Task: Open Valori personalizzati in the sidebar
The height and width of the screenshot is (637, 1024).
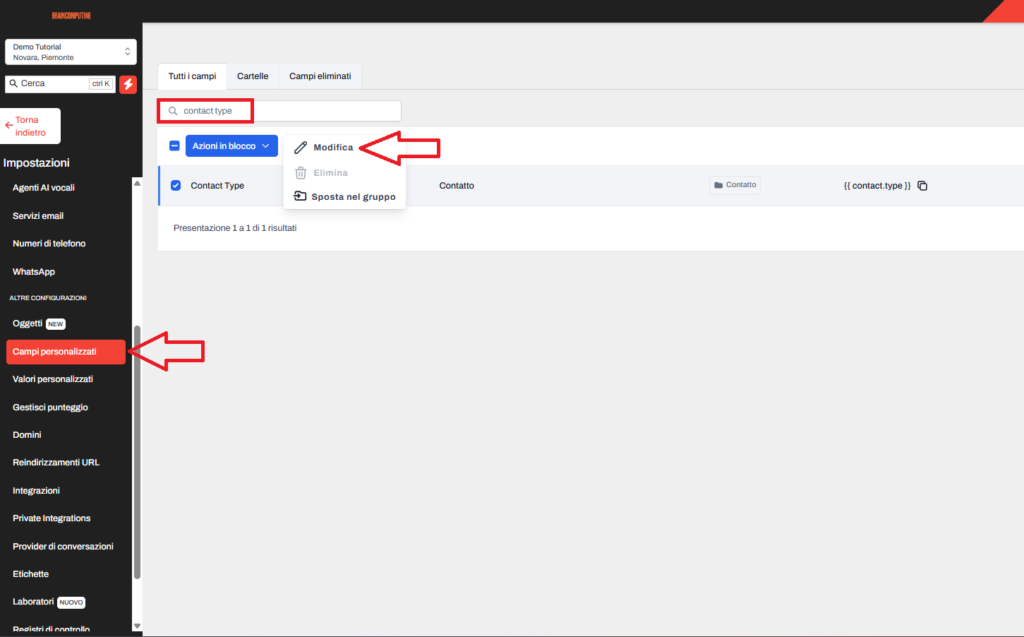Action: (x=53, y=380)
